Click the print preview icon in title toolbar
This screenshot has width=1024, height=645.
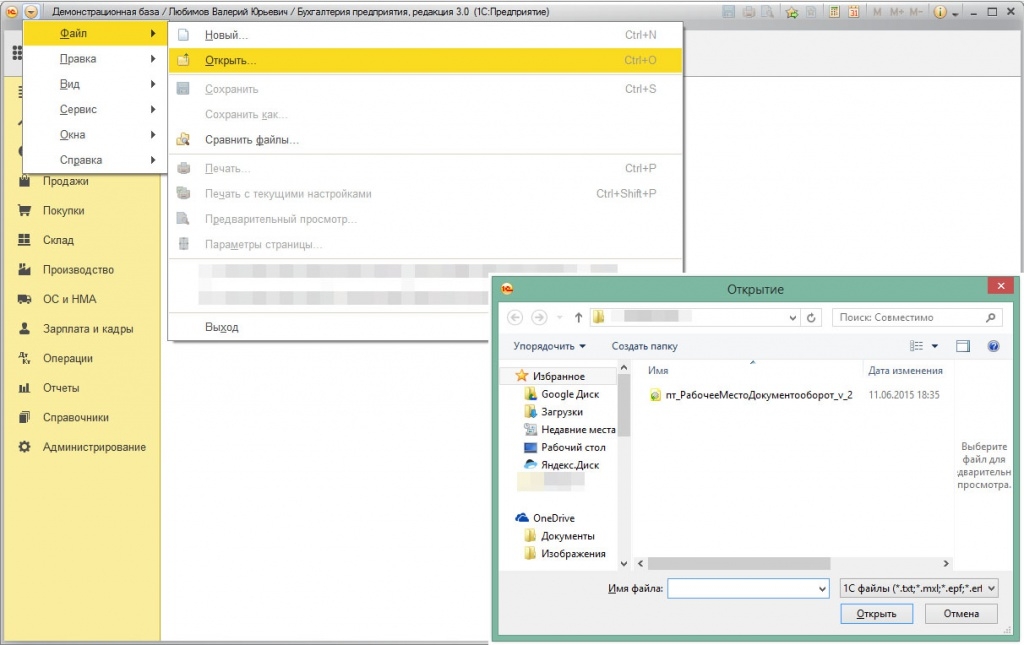pyautogui.click(x=767, y=12)
